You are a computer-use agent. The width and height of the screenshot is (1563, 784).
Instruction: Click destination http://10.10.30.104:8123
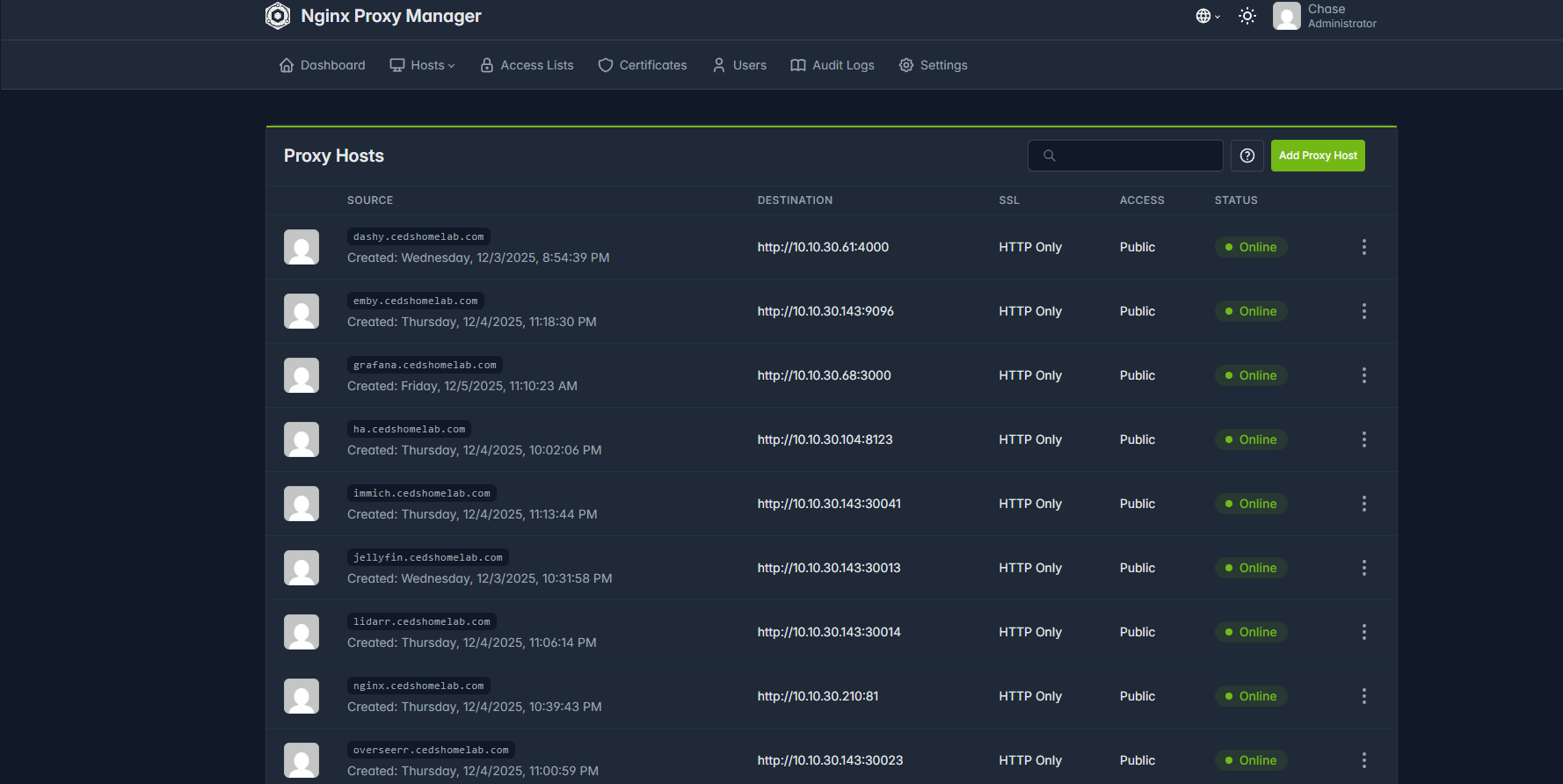825,439
